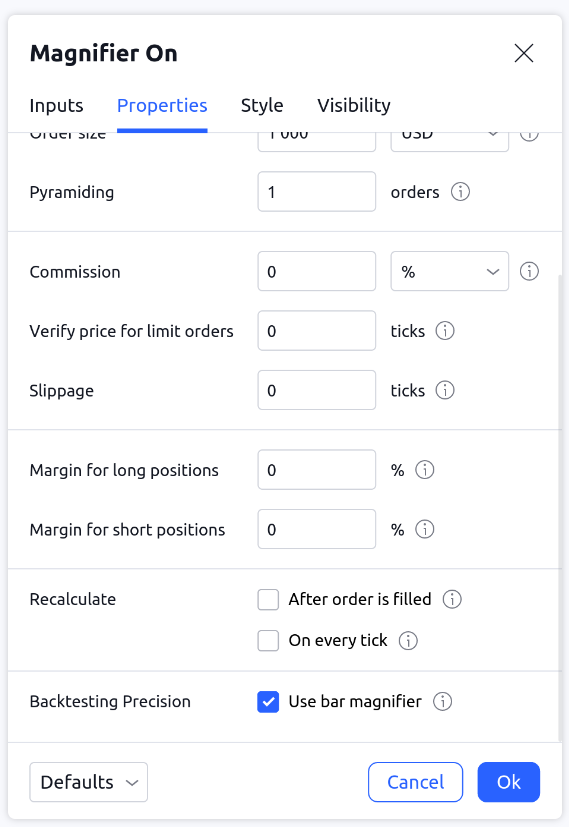Show info for Margin for short positions
This screenshot has height=827, width=569.
click(425, 529)
